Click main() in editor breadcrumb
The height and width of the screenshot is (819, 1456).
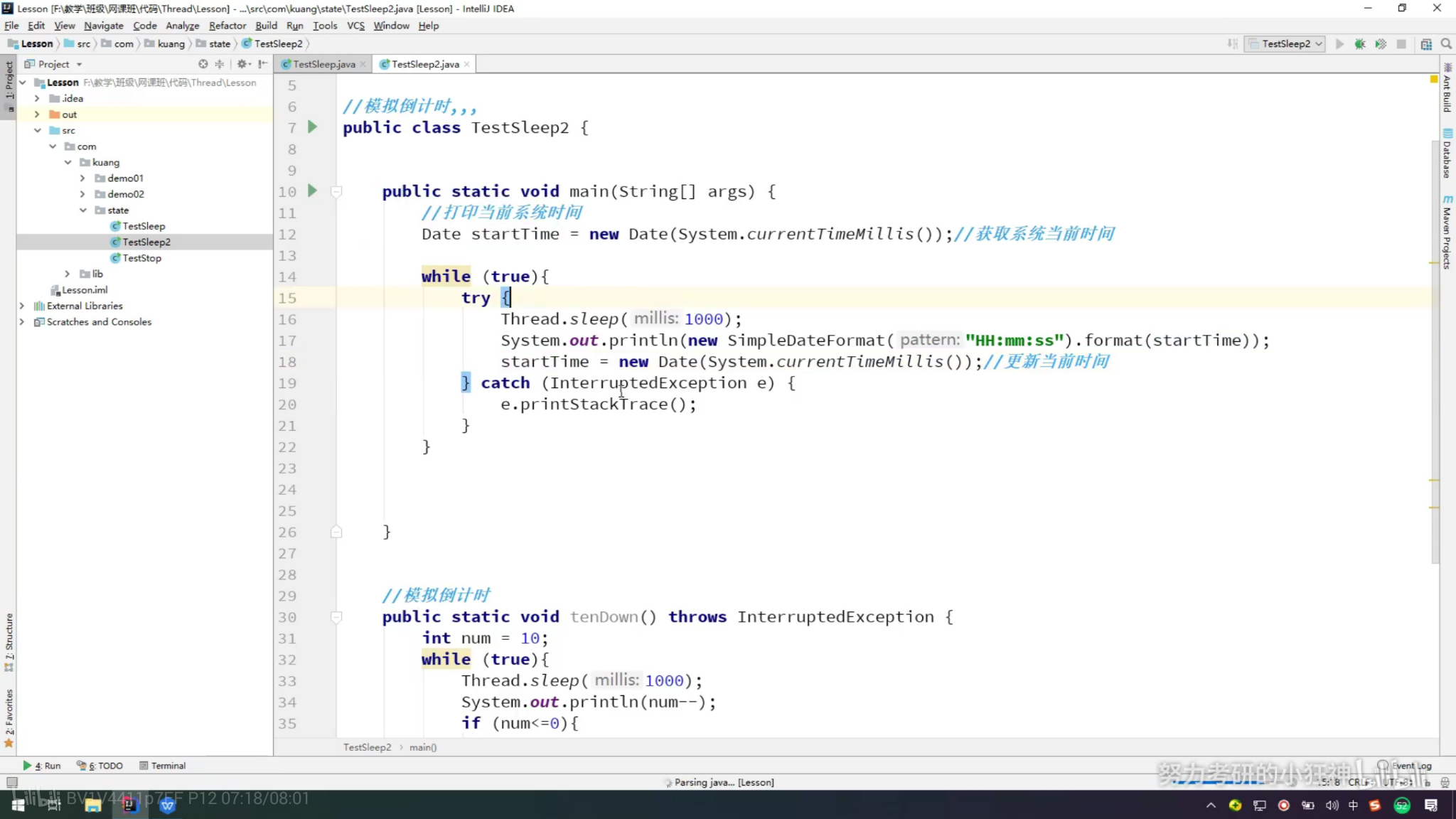tap(423, 747)
